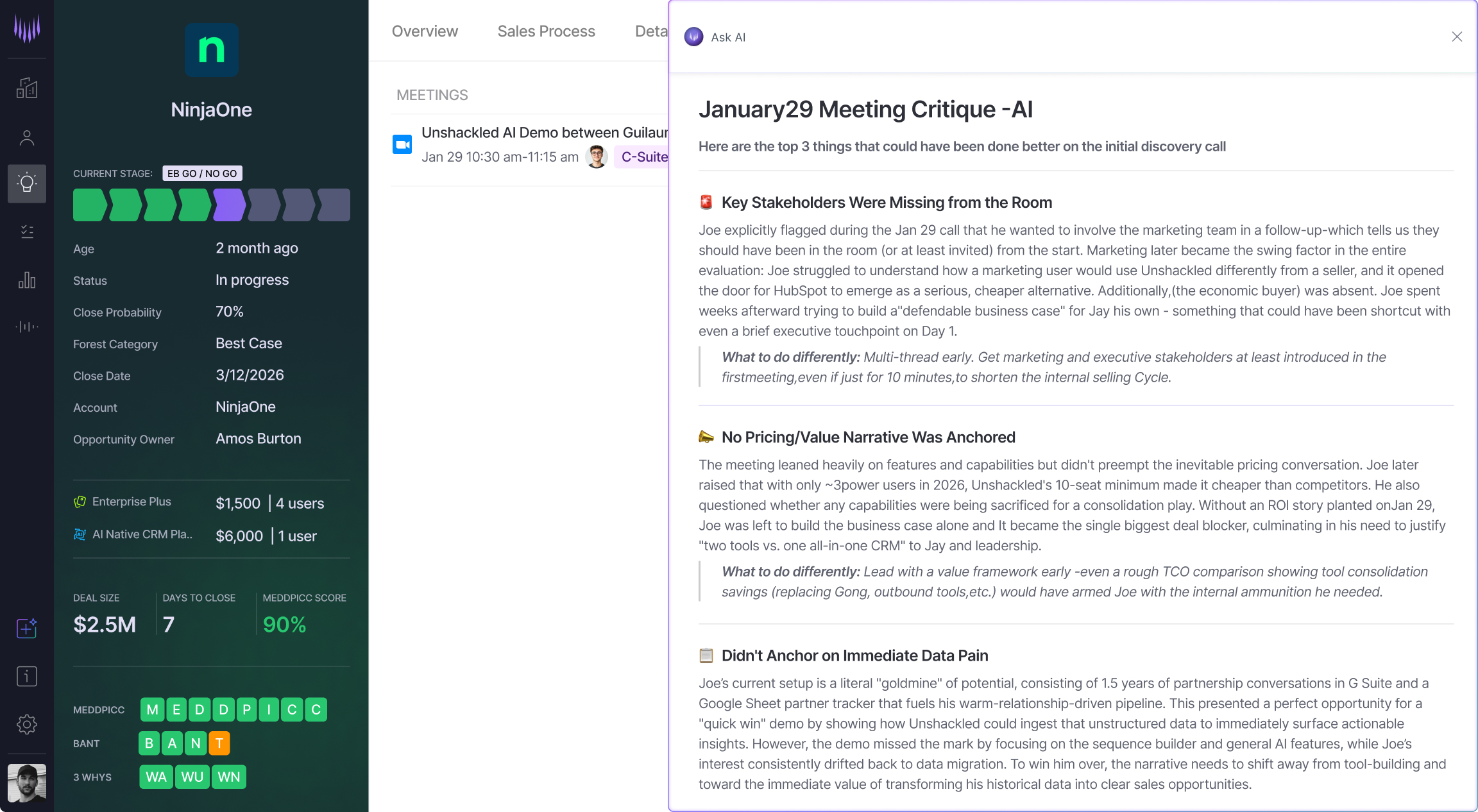Click the purple current stage chevron
Viewport: 1478px width, 812px height.
click(229, 205)
